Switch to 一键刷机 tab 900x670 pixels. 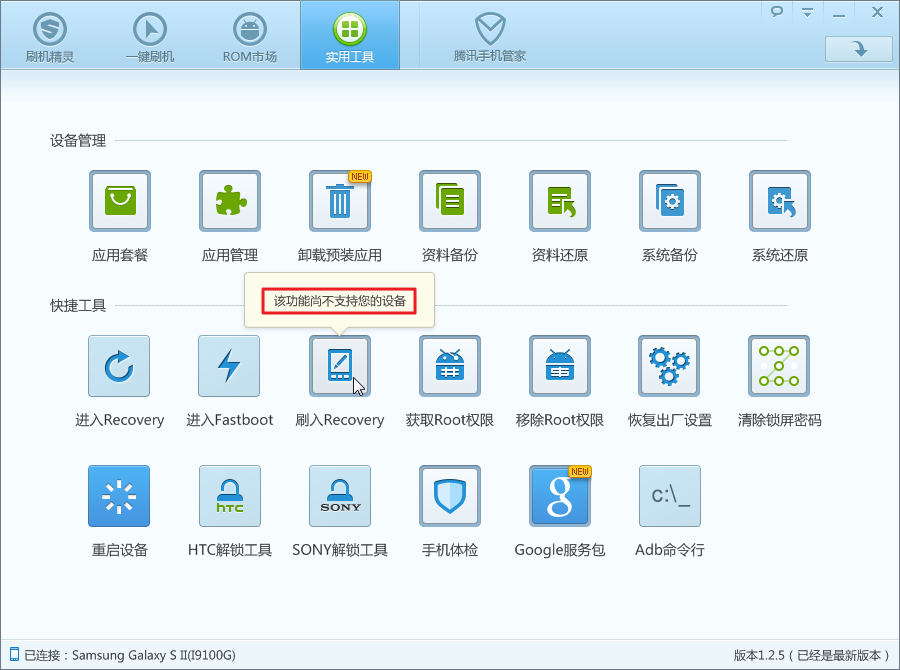pos(150,36)
